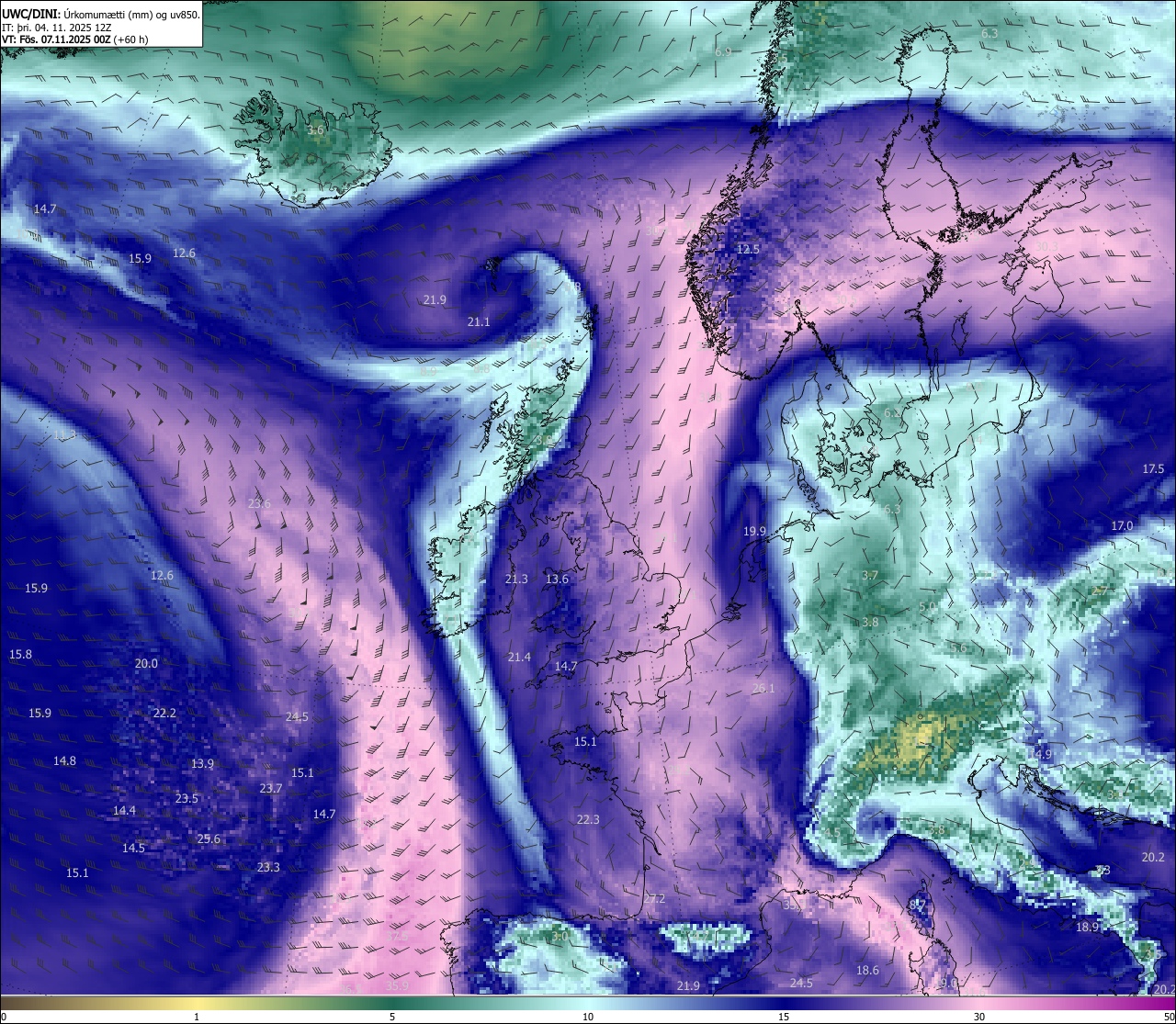
Task: Click the 14.8 value on the map
Action: [64, 761]
